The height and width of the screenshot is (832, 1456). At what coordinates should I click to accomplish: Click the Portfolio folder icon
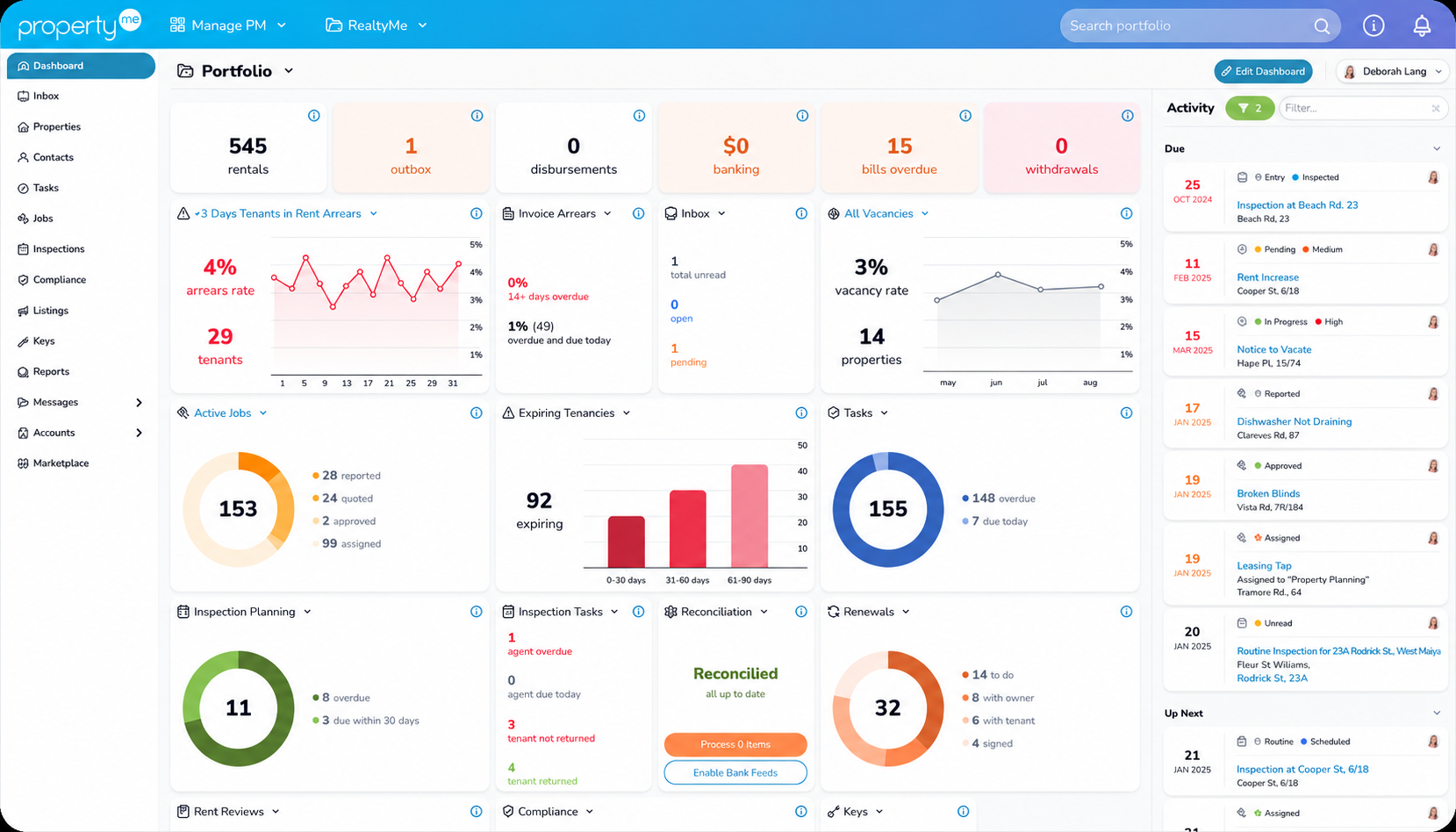(185, 71)
